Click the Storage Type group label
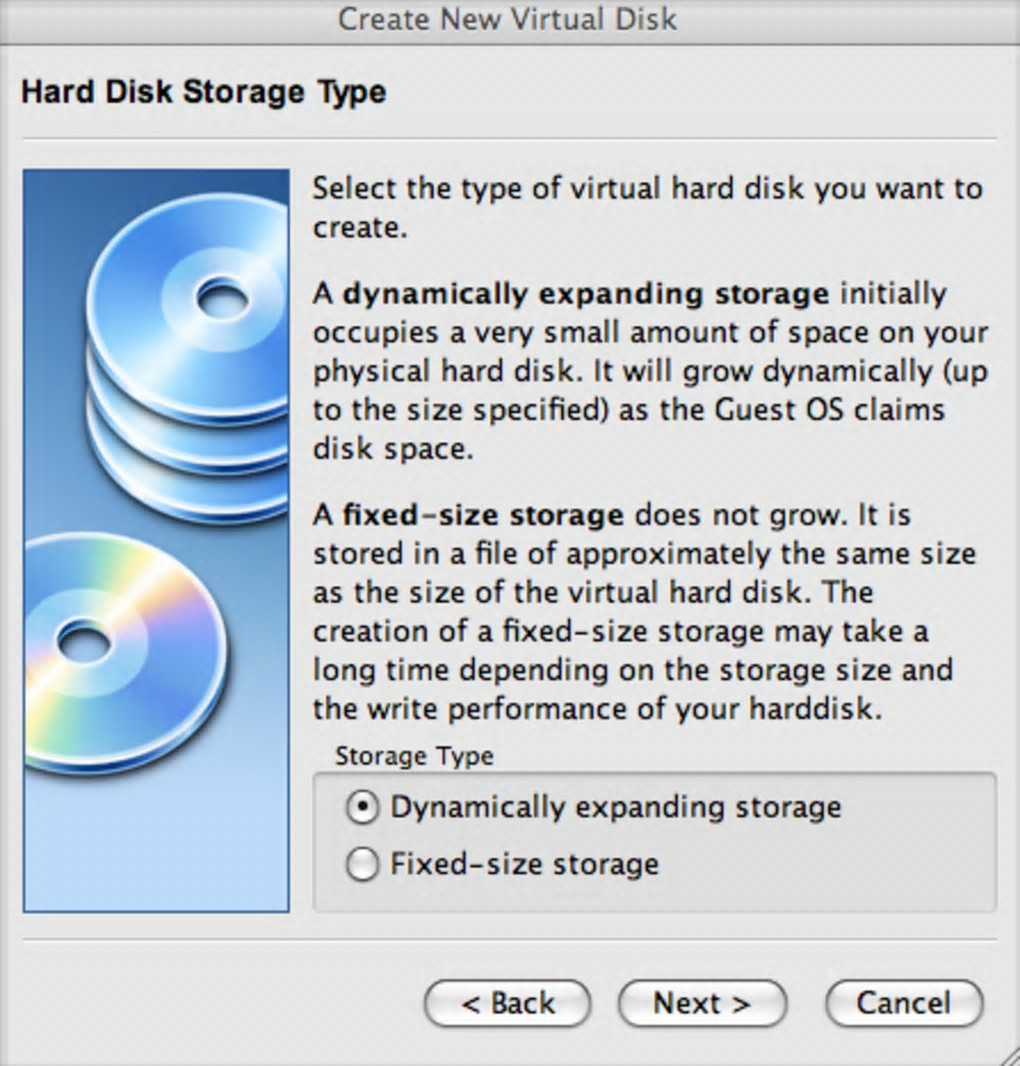 pos(414,756)
